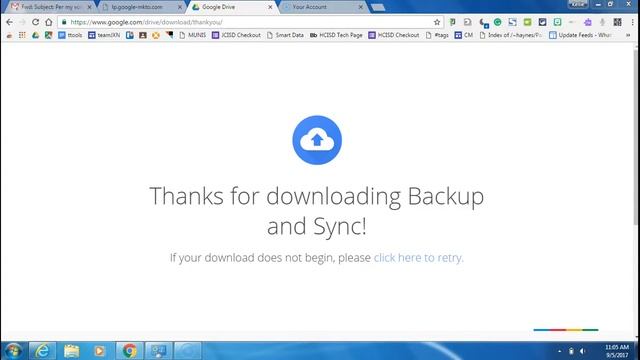The height and width of the screenshot is (360, 640).
Task: Open the CM bookmark
Action: 464,35
